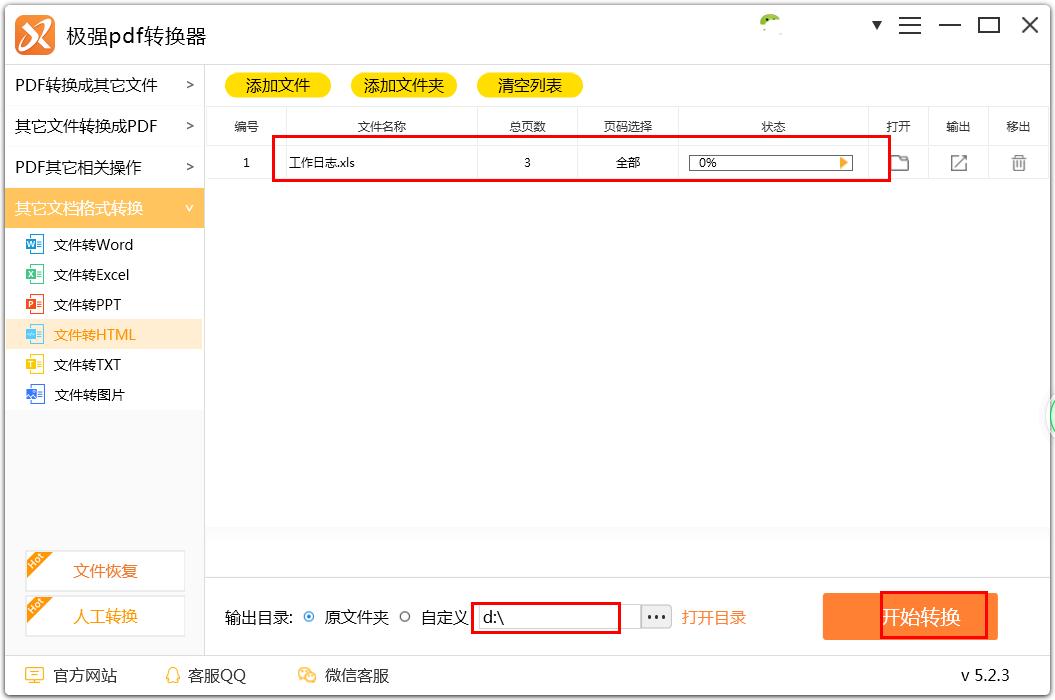Open the hamburger menu in the title bar
The width and height of the screenshot is (1055, 700).
click(910, 25)
